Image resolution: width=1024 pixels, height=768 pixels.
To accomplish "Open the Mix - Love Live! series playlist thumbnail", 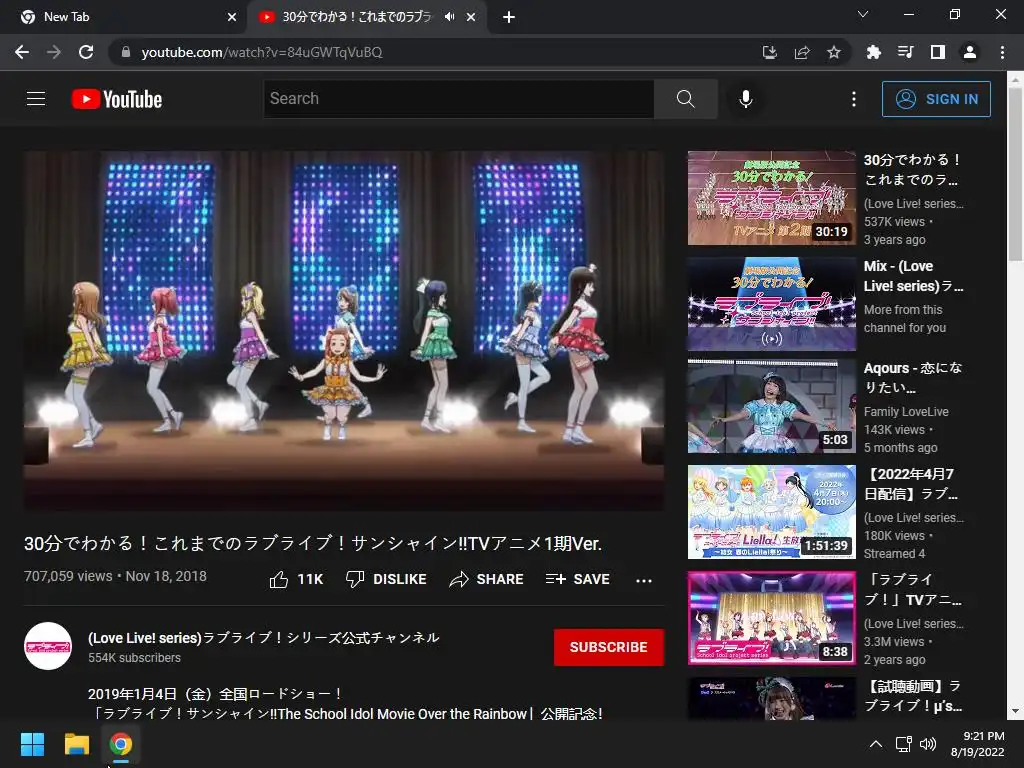I will (771, 304).
